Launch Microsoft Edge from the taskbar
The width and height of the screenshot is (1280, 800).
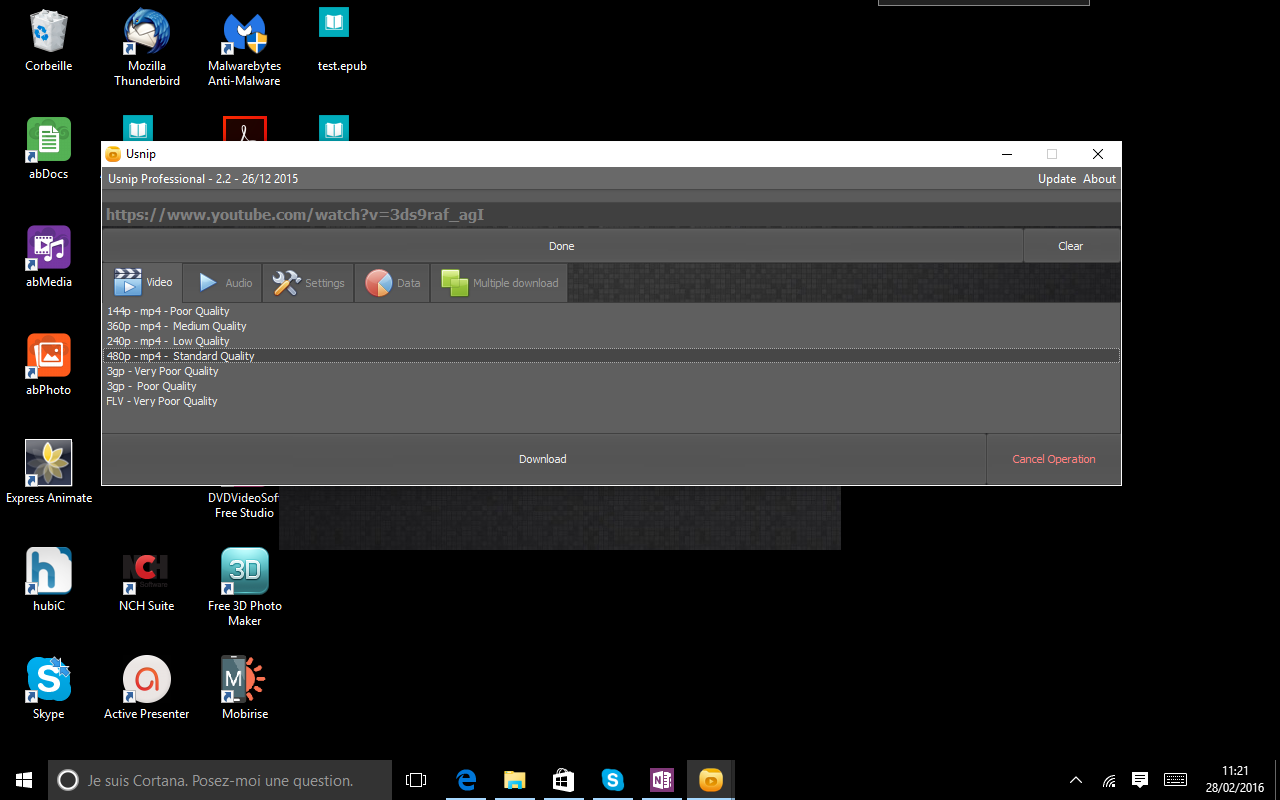click(466, 780)
